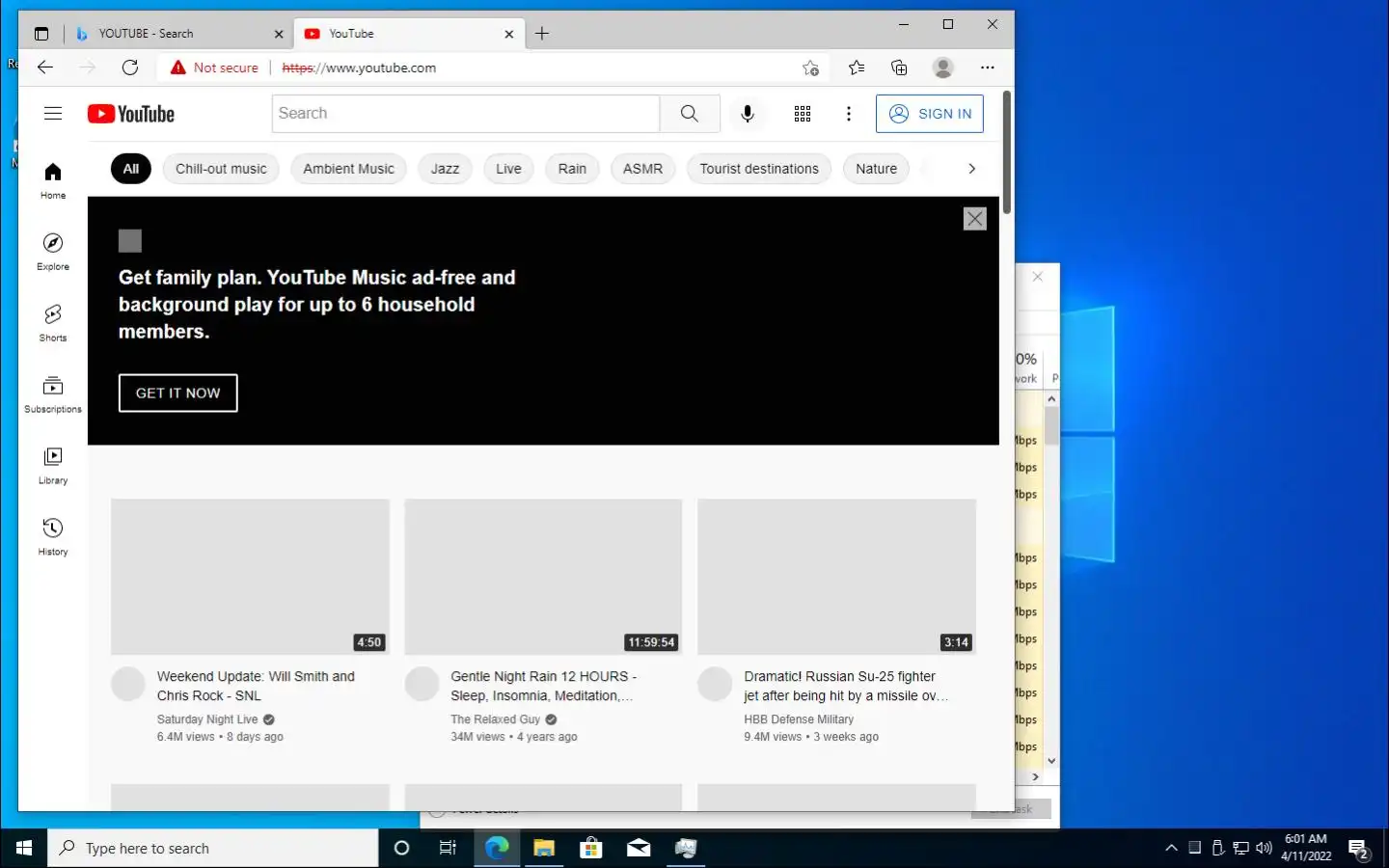Select the Rain chip
Viewport: 1389px width, 868px height.
pyautogui.click(x=572, y=169)
